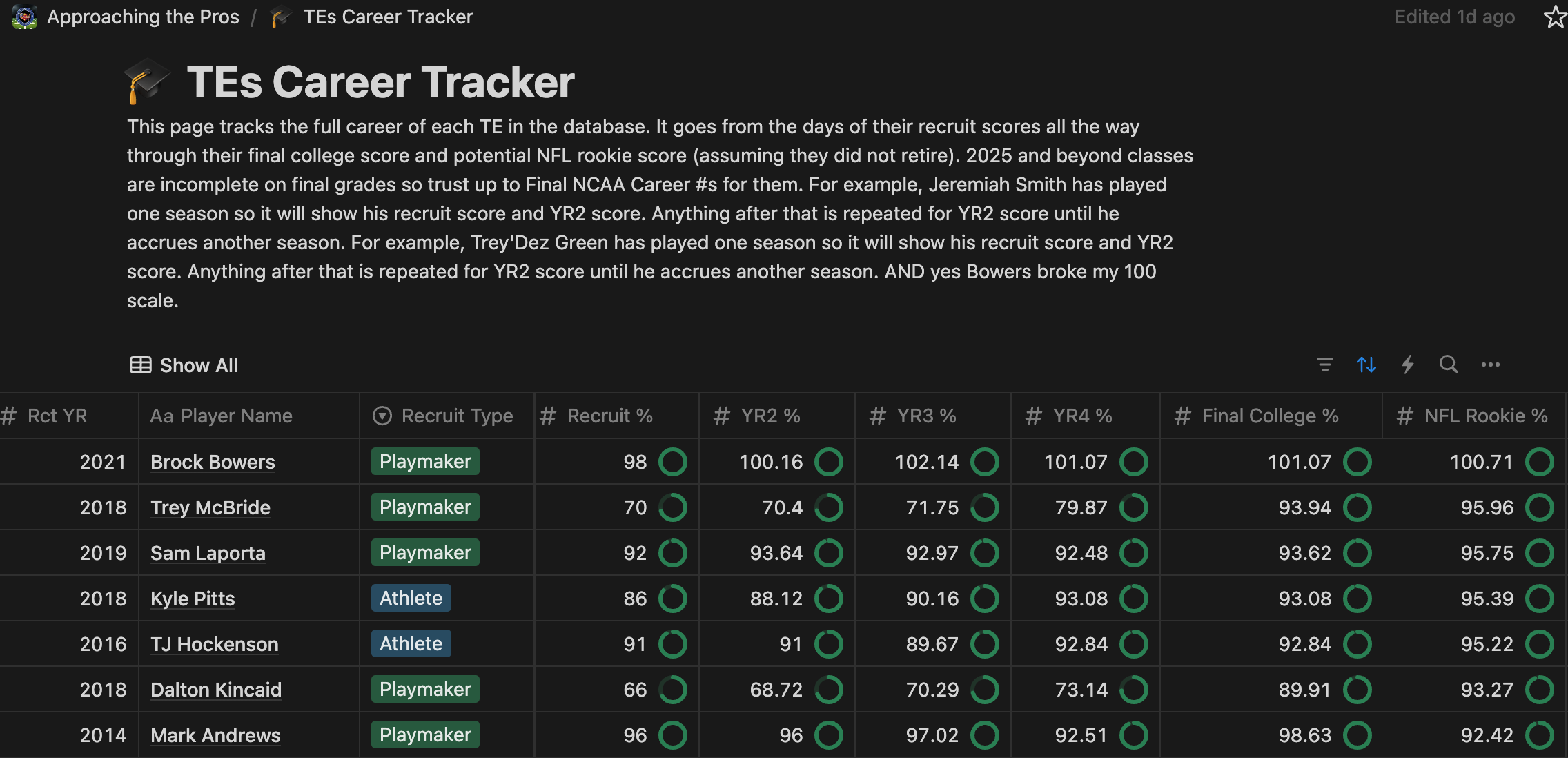This screenshot has width=1568, height=758.
Task: Open the three-dot view options menu
Action: 1490,365
